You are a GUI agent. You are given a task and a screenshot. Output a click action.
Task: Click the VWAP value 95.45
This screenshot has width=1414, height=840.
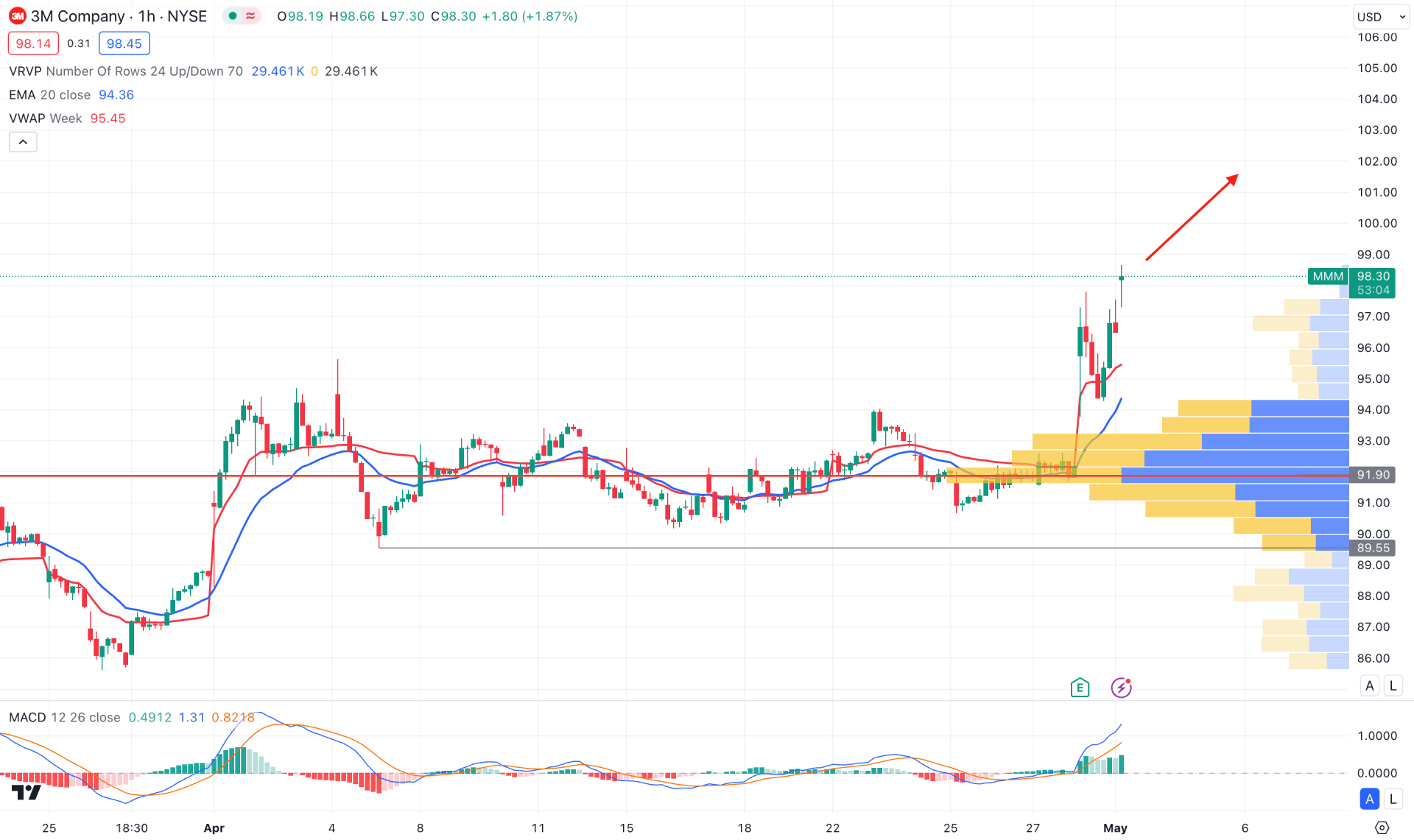(x=108, y=119)
